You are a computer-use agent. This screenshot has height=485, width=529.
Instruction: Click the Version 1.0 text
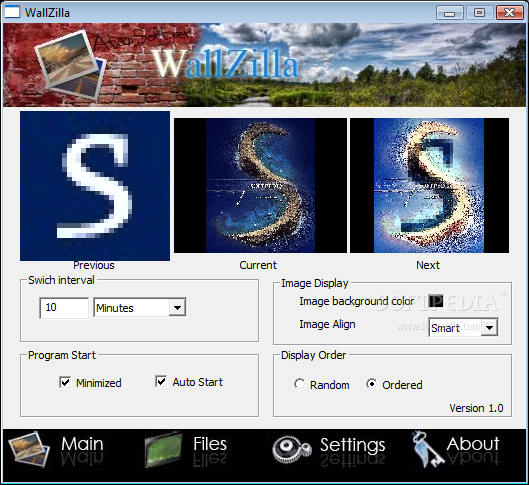pyautogui.click(x=476, y=408)
